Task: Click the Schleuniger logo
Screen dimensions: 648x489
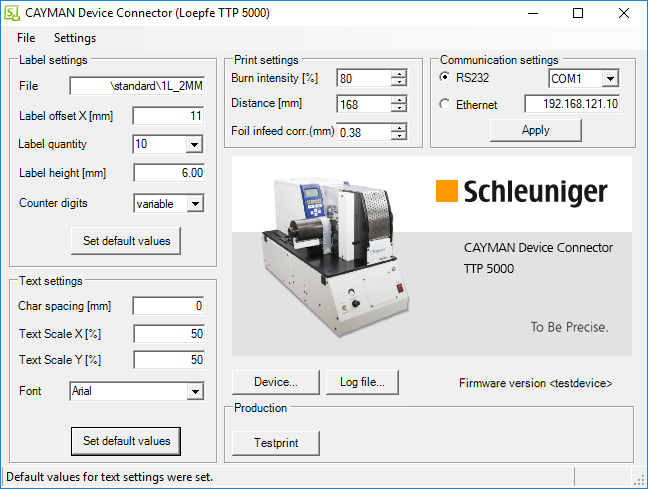Action: pos(522,191)
